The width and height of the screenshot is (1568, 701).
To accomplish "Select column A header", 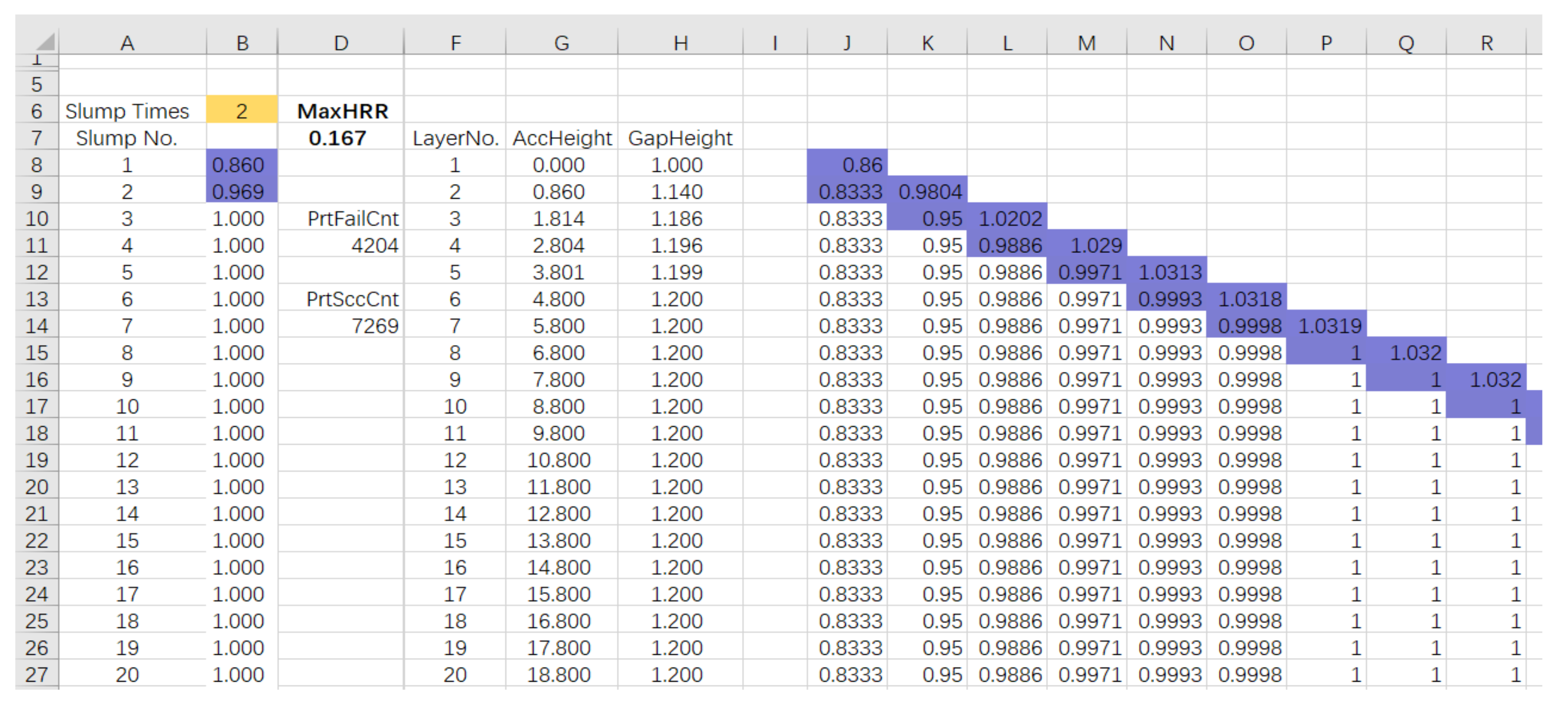I will pos(127,43).
